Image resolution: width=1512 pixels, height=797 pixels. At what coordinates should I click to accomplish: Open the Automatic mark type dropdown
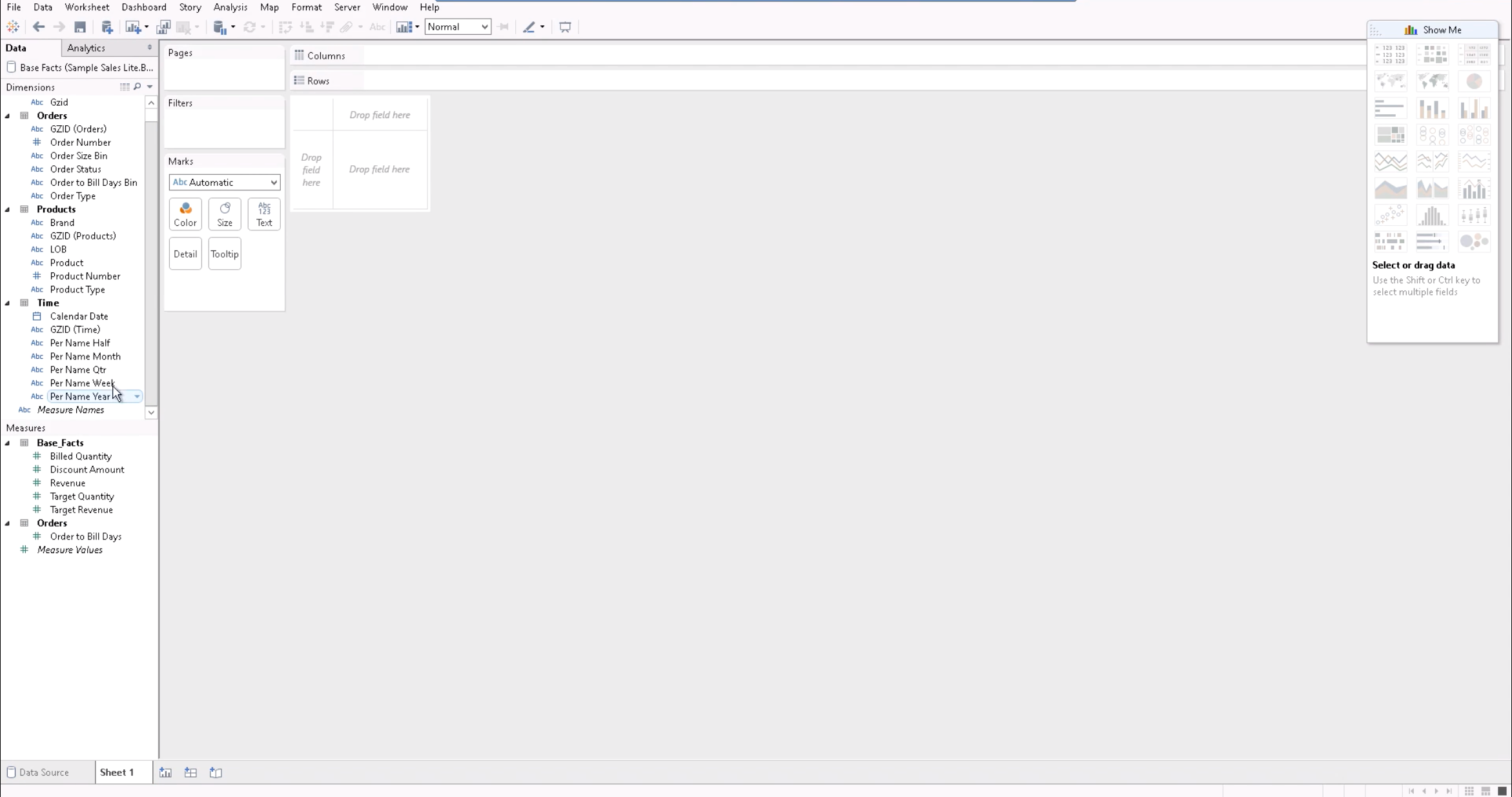tap(224, 183)
